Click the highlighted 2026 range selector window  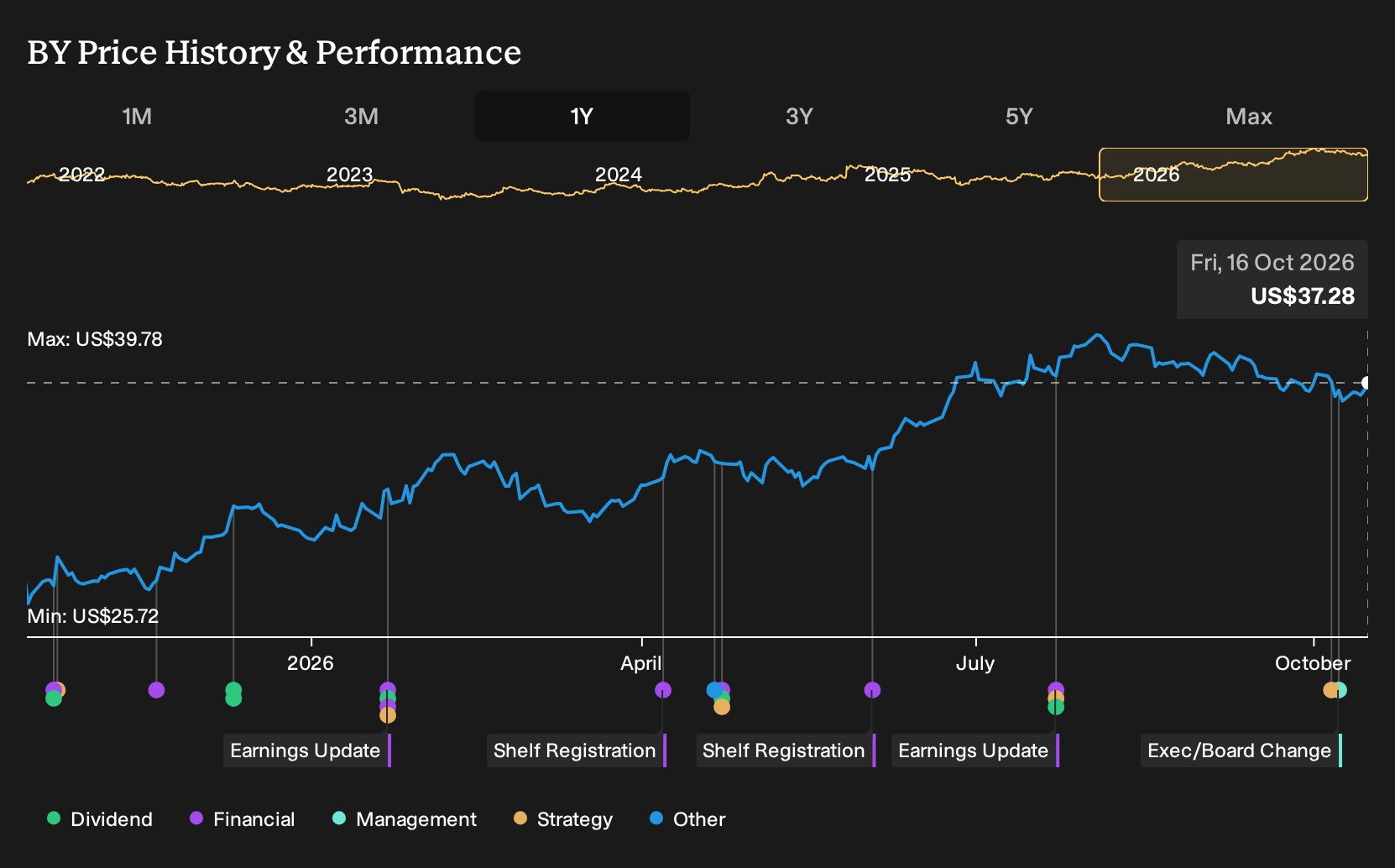click(x=1233, y=175)
